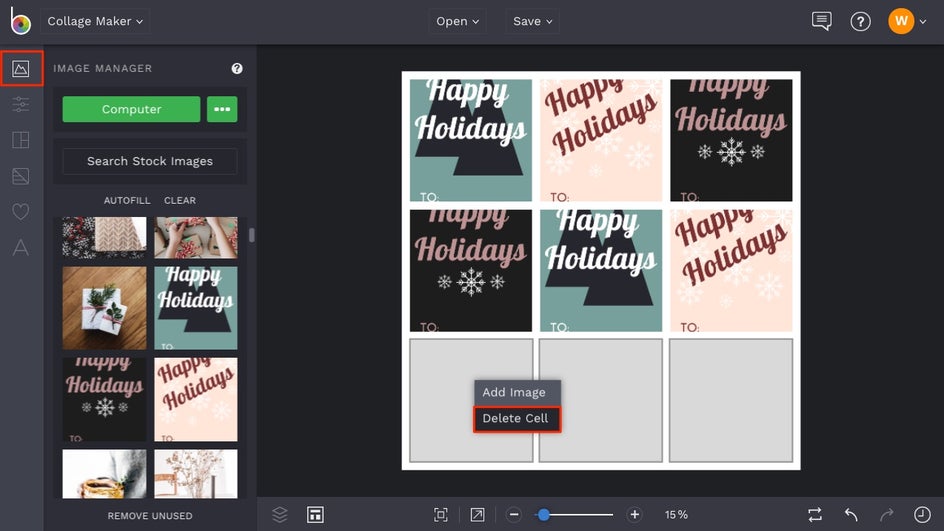Click REMOVE UNUSED
Viewport: 944px width, 531px height.
point(150,516)
